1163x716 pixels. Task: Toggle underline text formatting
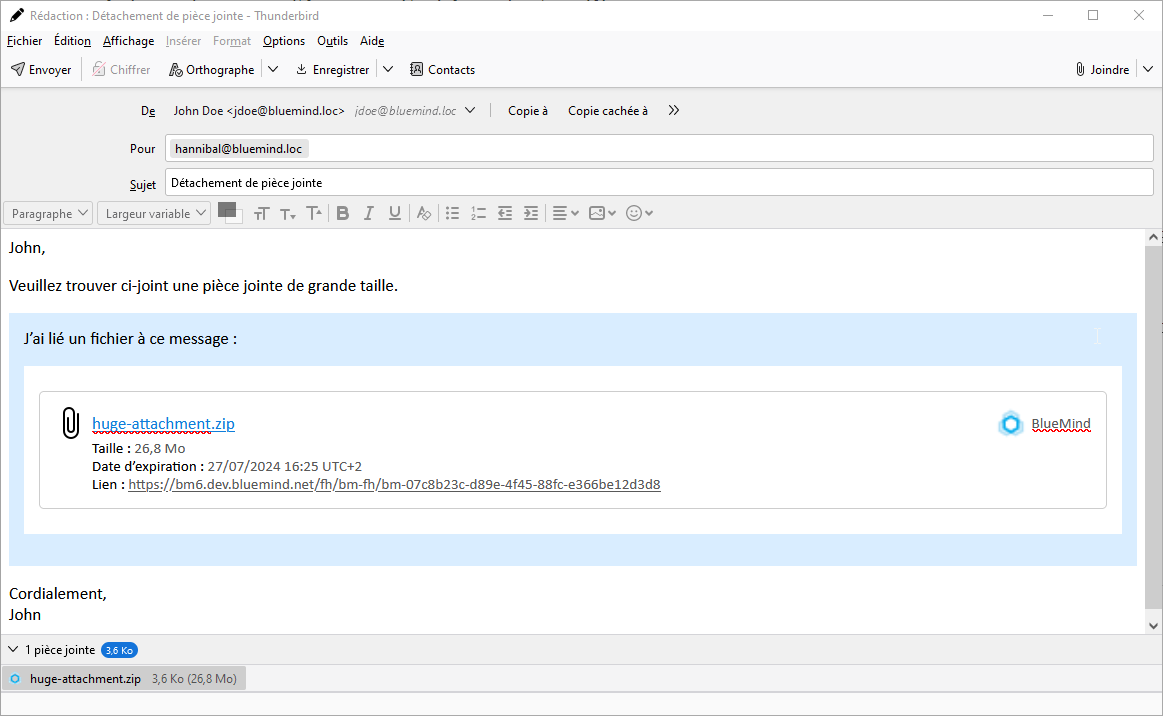click(x=395, y=213)
